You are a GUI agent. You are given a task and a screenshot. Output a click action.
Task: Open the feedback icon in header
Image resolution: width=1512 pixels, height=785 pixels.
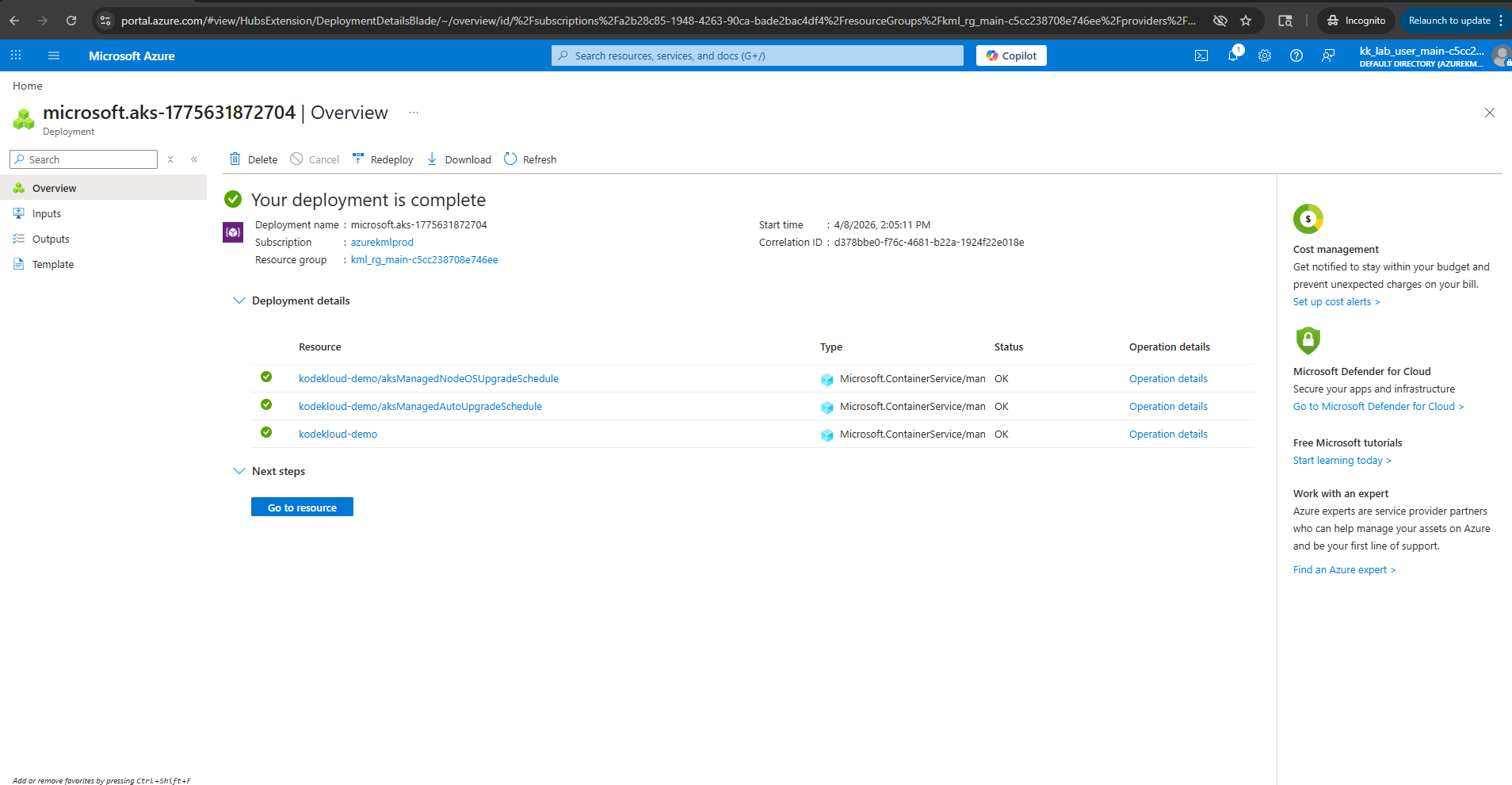1328,56
